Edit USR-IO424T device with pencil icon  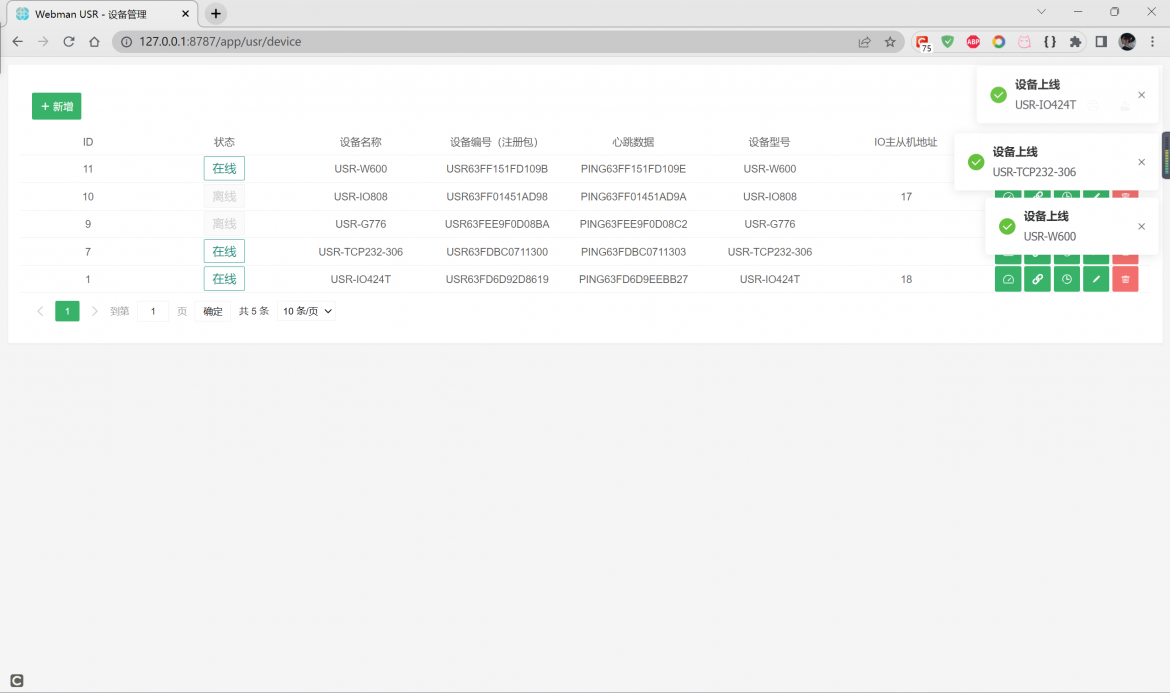1096,279
